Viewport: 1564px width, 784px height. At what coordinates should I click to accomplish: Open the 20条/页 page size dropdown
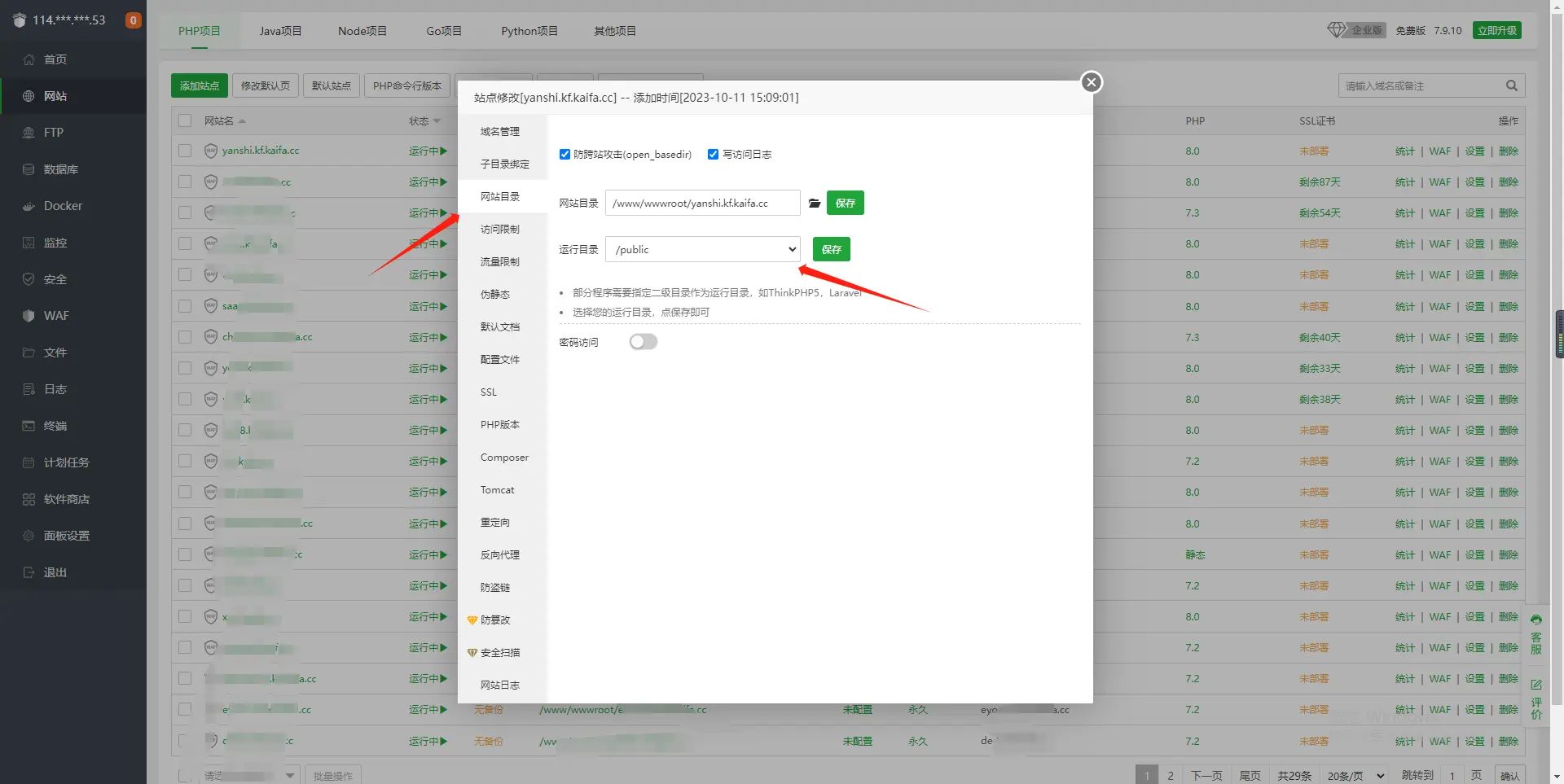[x=1355, y=776]
